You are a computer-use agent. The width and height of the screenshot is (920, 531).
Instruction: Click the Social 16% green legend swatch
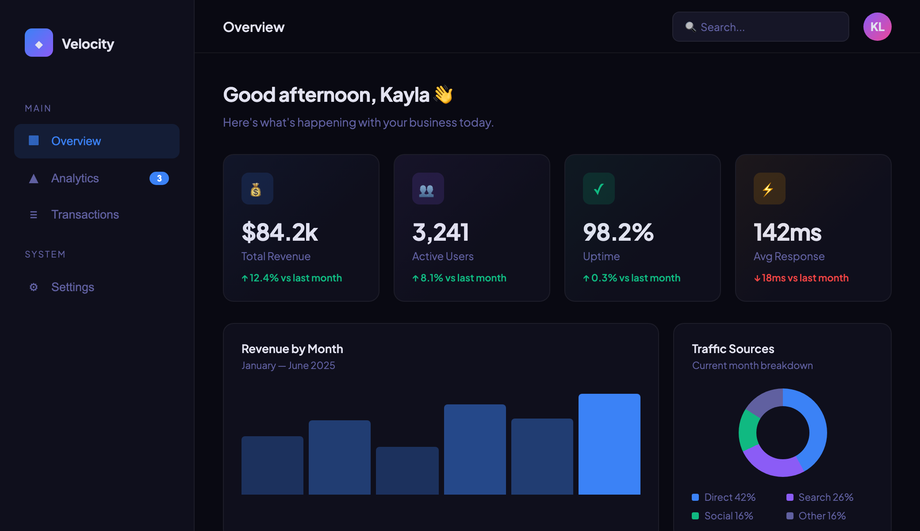(x=695, y=516)
